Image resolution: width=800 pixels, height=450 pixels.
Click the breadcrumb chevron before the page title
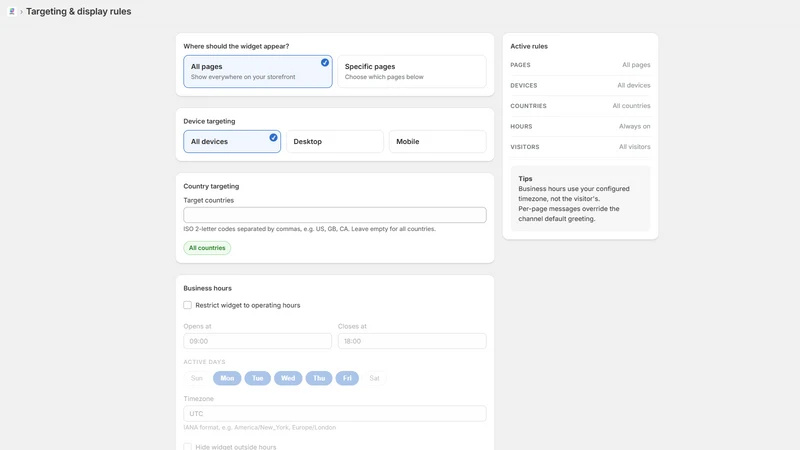coord(21,12)
